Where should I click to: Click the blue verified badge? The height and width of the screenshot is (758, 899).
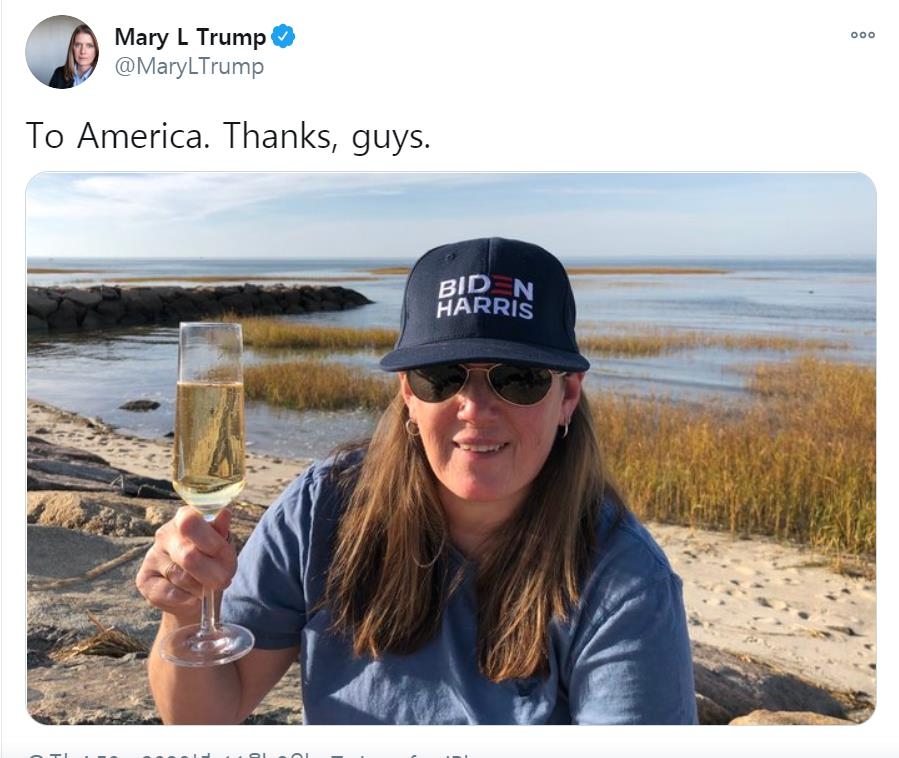(284, 37)
